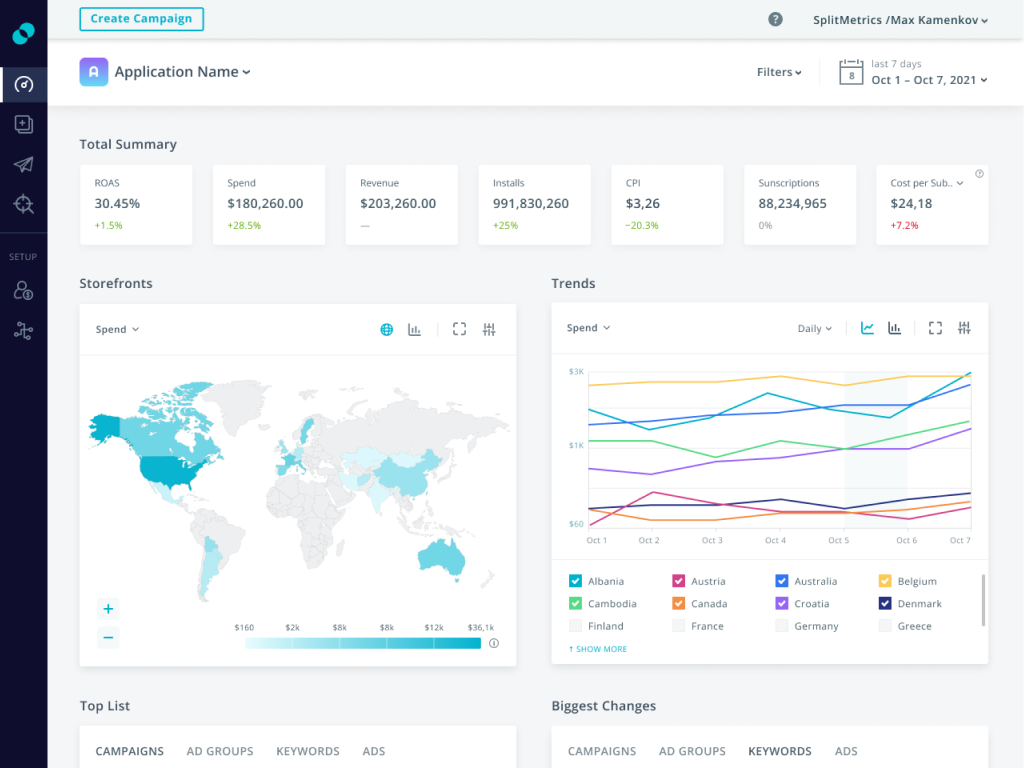Switch Storefronts to bar chart view
This screenshot has height=768, width=1024.
tap(415, 328)
